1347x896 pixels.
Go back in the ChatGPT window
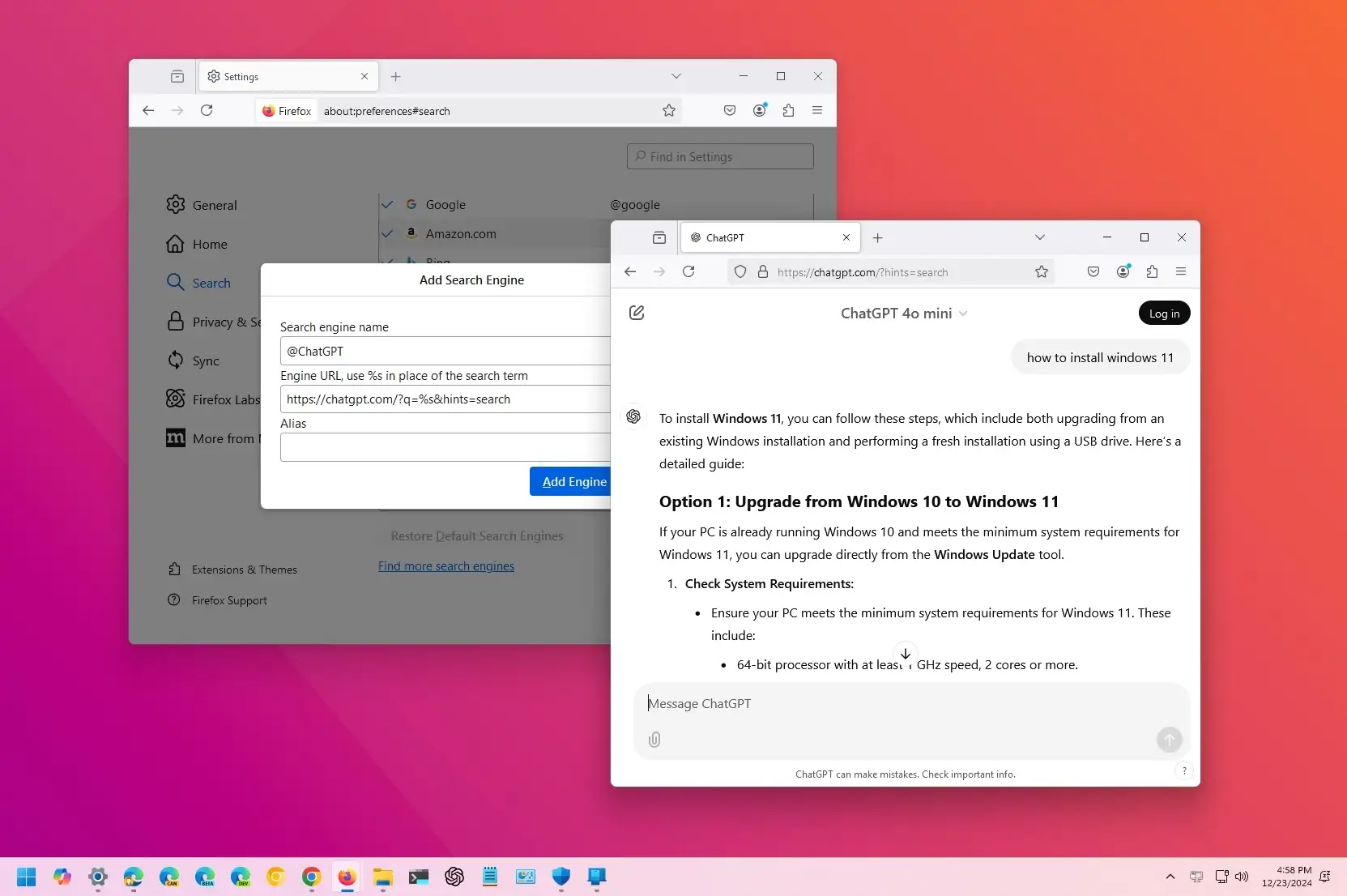[x=630, y=271]
